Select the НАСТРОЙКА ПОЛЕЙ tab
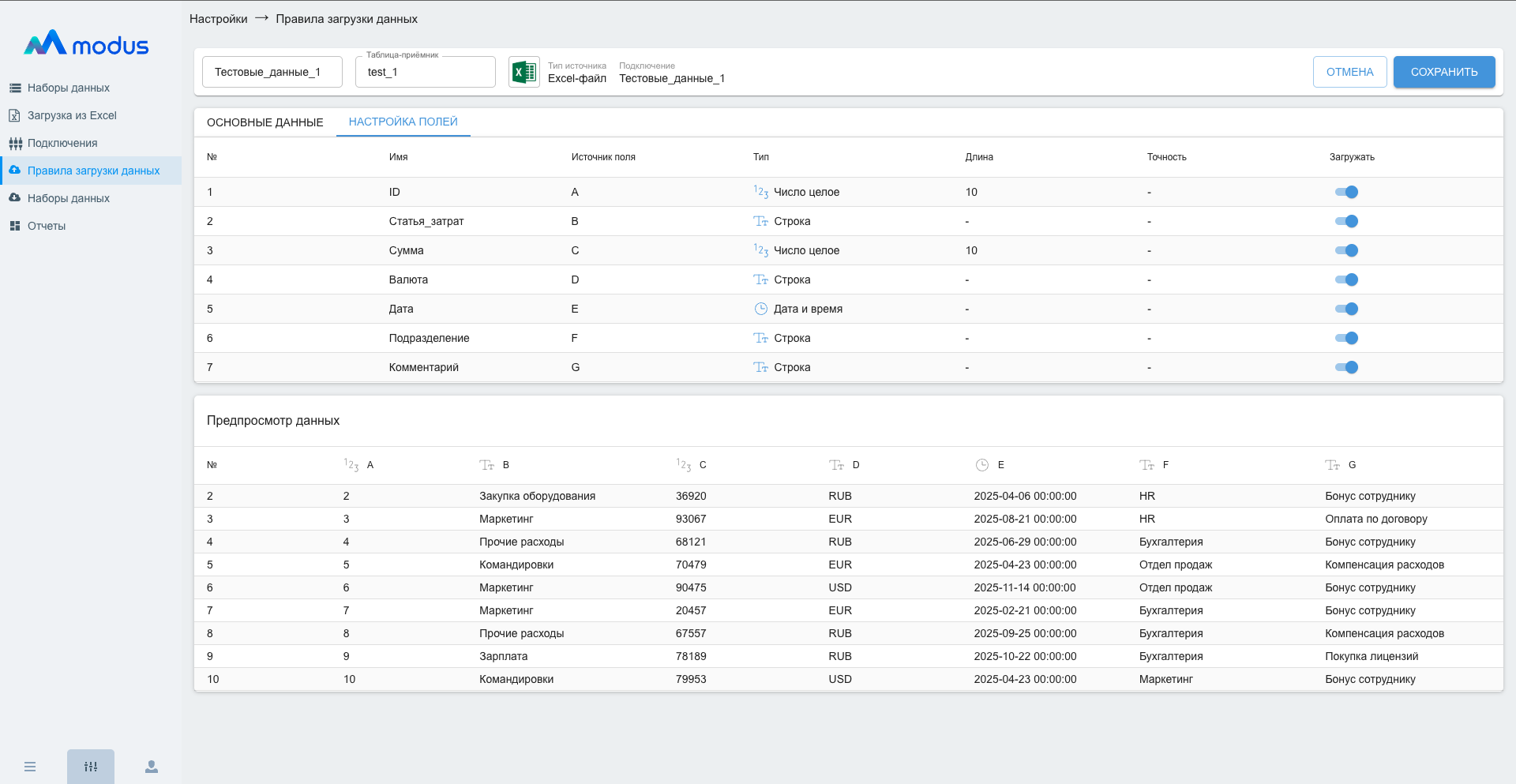Screen dimensions: 1516x784 click(403, 122)
